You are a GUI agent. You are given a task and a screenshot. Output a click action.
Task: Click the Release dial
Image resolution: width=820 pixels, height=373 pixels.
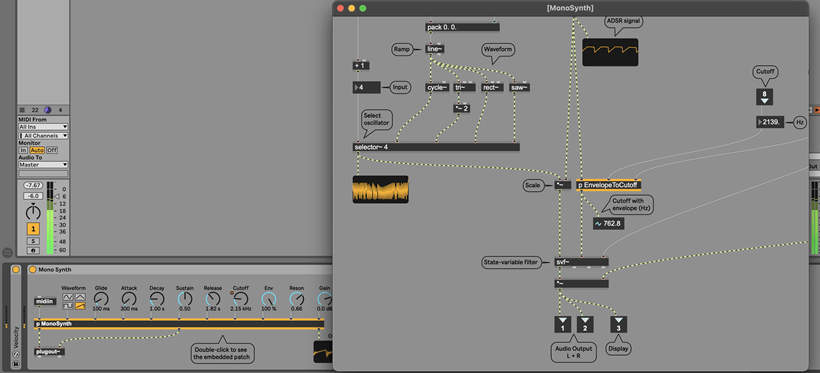pyautogui.click(x=212, y=299)
